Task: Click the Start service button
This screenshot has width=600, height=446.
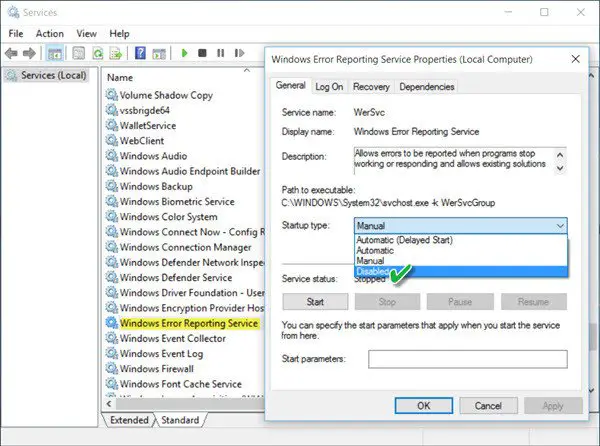Action: click(315, 302)
